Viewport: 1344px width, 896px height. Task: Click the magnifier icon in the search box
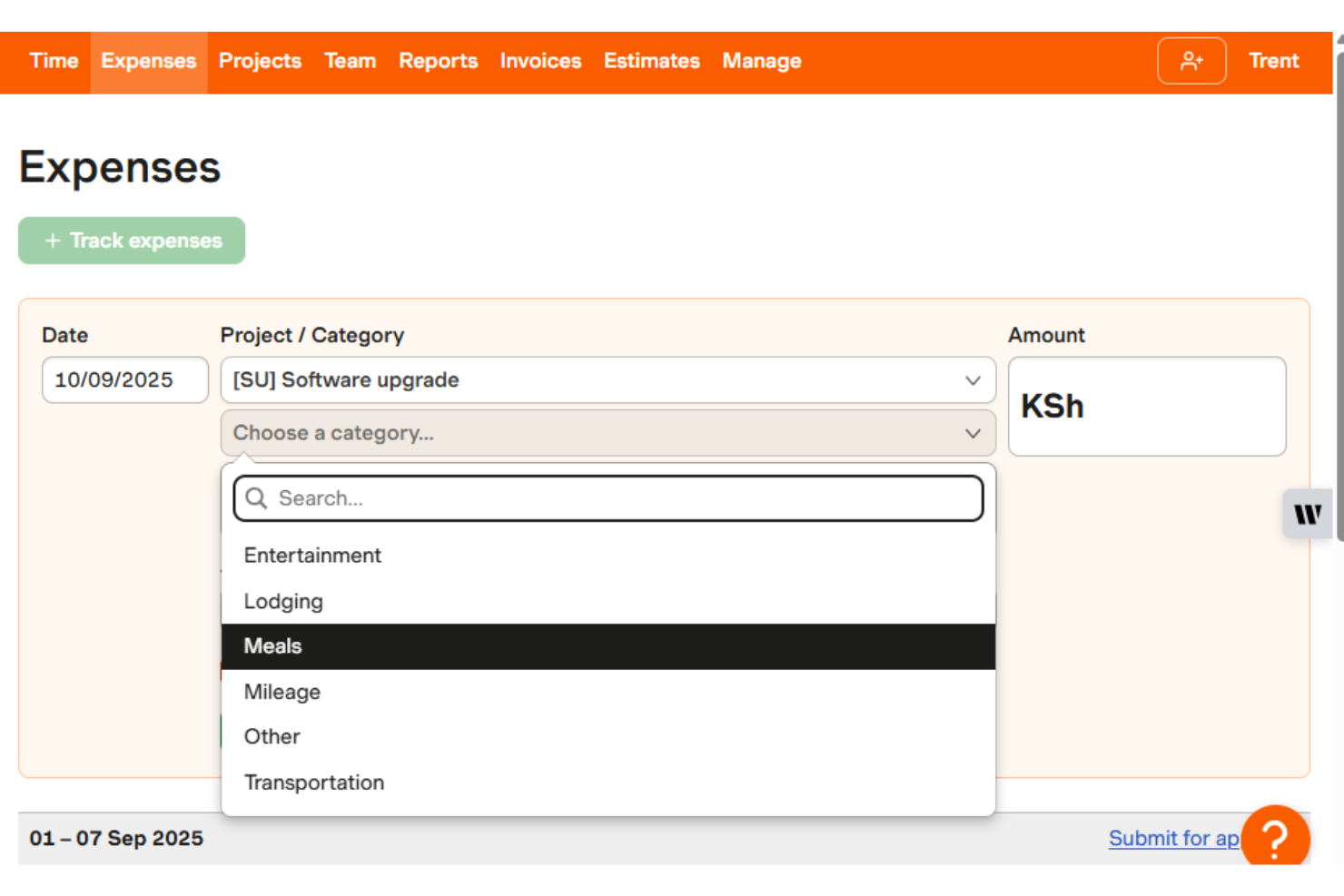click(255, 497)
